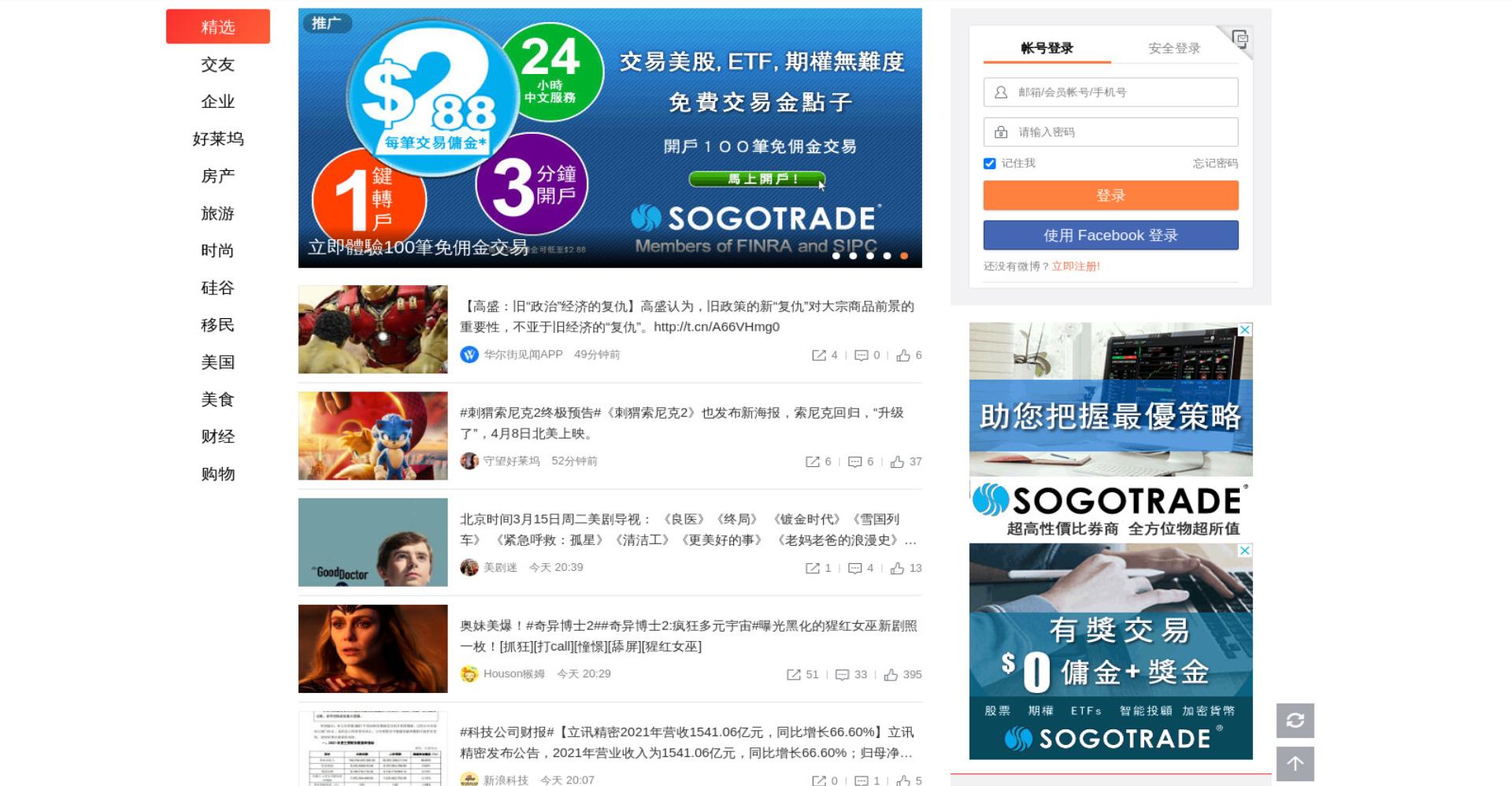The image size is (1512, 786).
Task: Open 交友 category
Action: pos(218,65)
